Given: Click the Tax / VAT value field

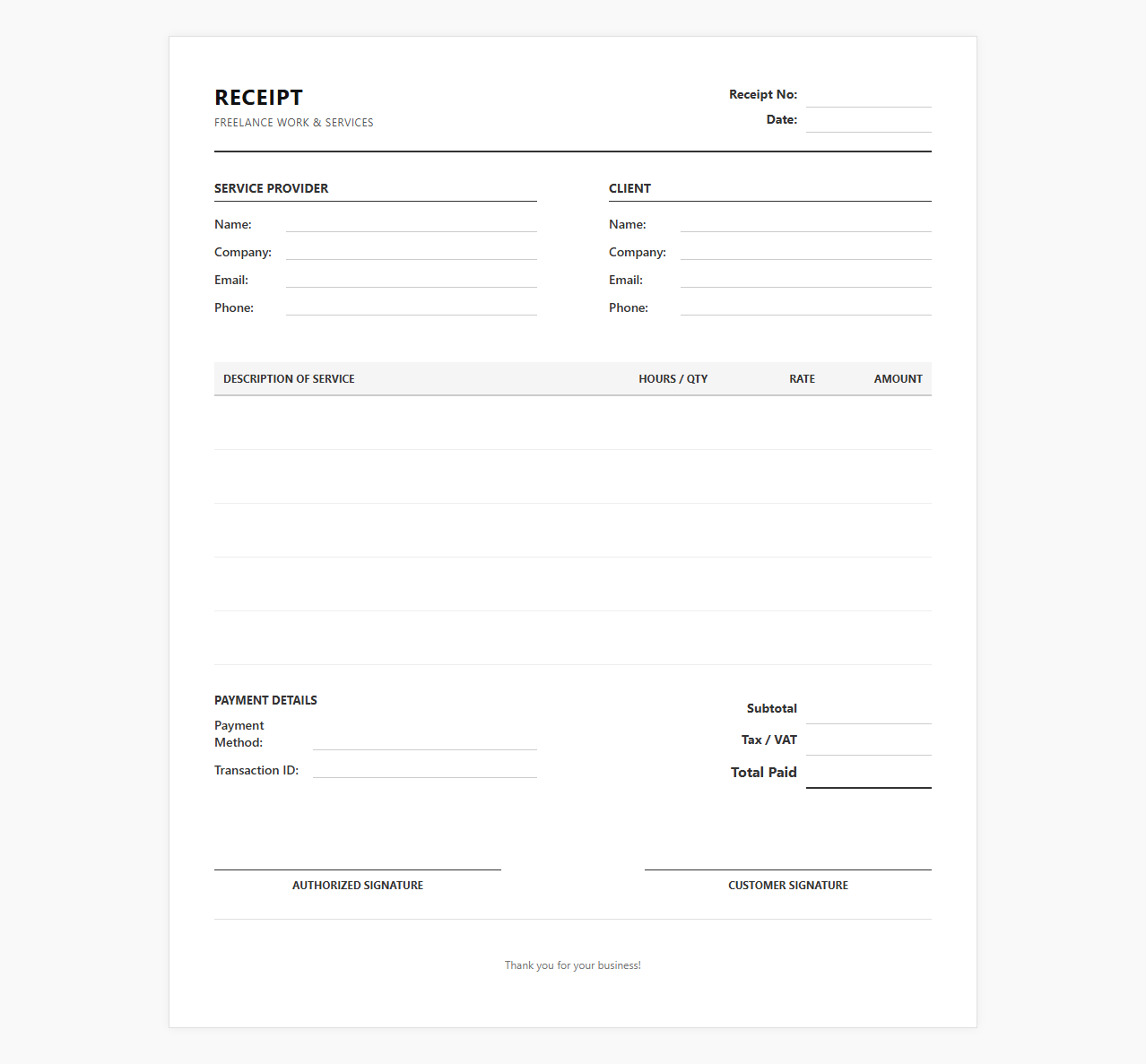Looking at the screenshot, I should (x=868, y=742).
